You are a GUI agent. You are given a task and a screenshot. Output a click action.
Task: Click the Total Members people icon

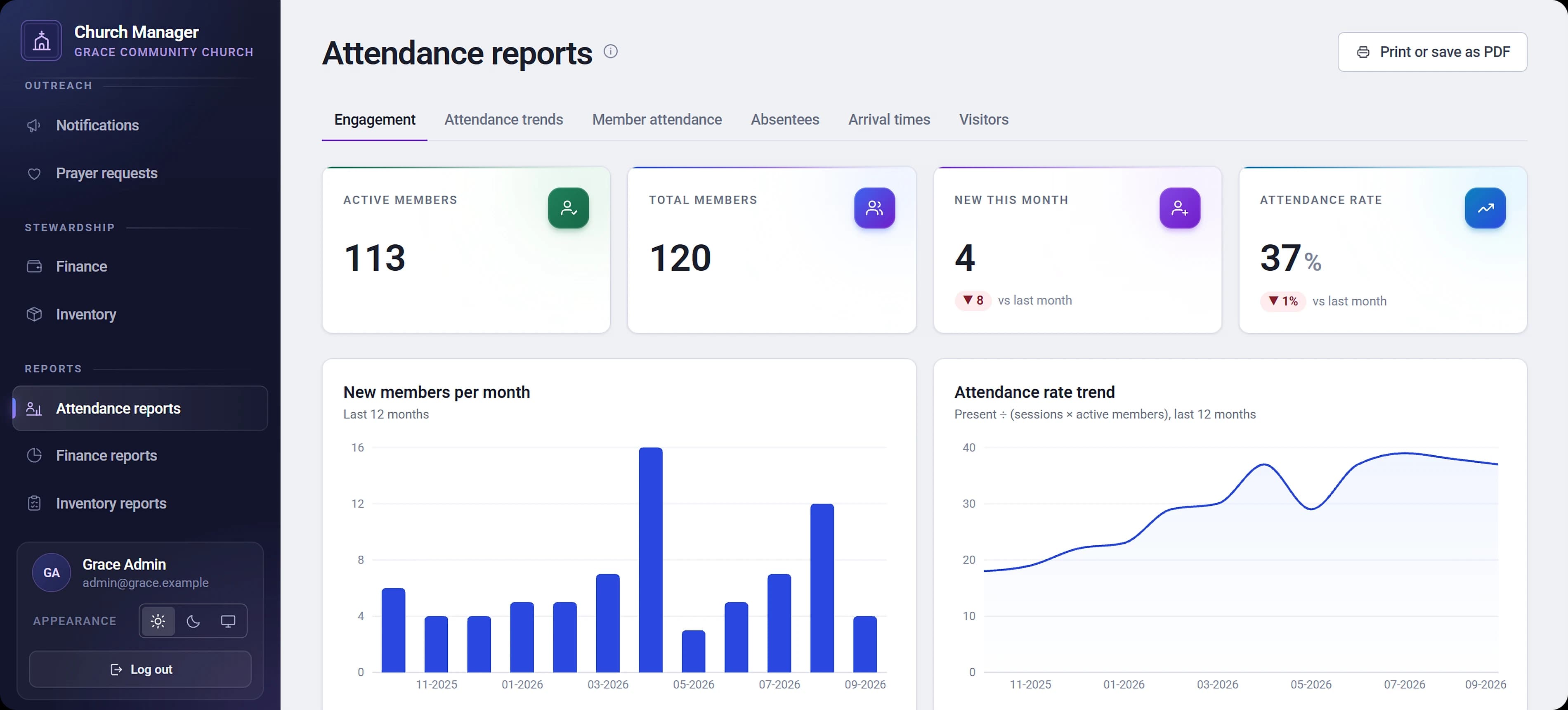point(874,208)
